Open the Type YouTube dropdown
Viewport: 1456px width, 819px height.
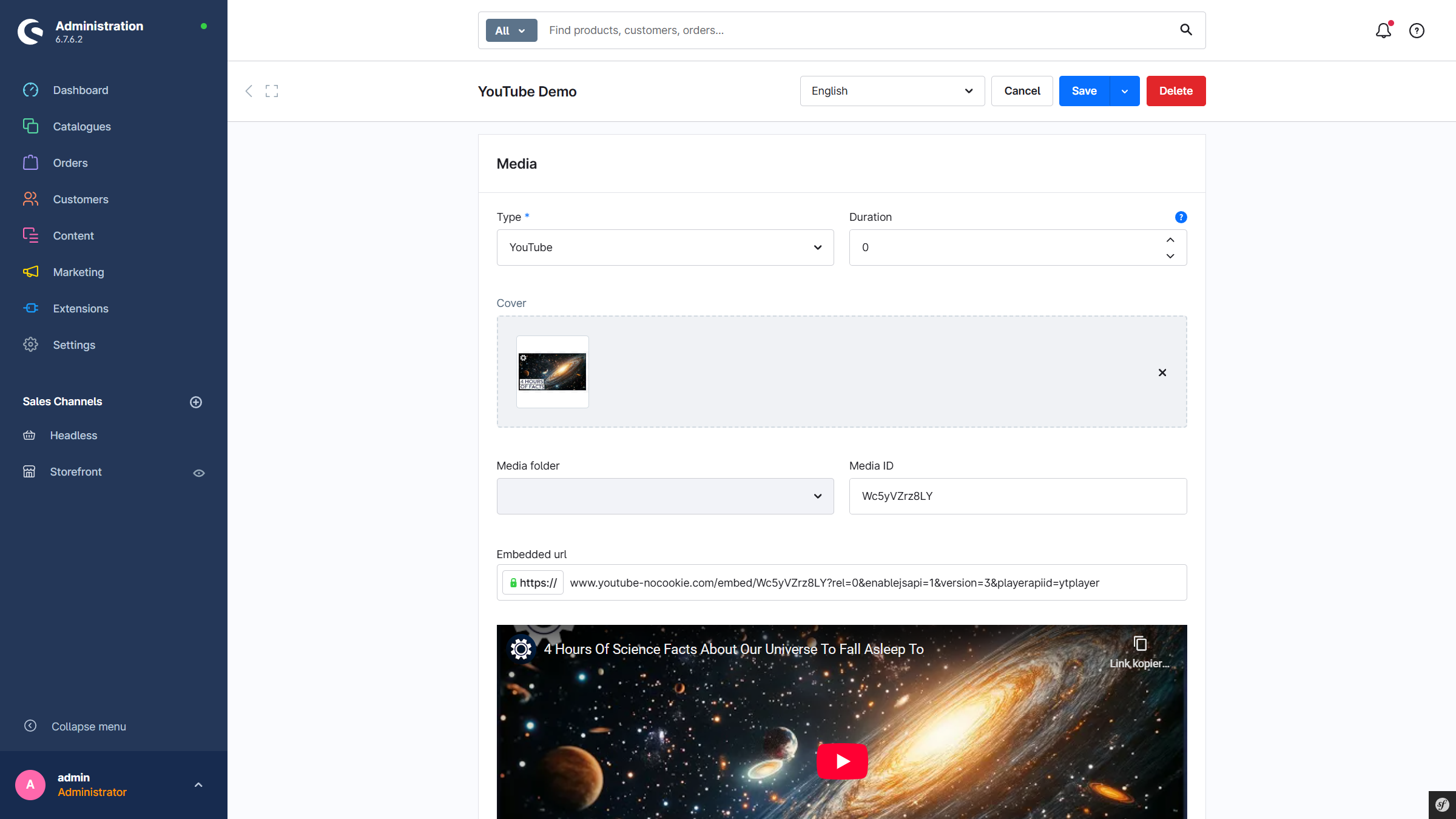pyautogui.click(x=665, y=248)
